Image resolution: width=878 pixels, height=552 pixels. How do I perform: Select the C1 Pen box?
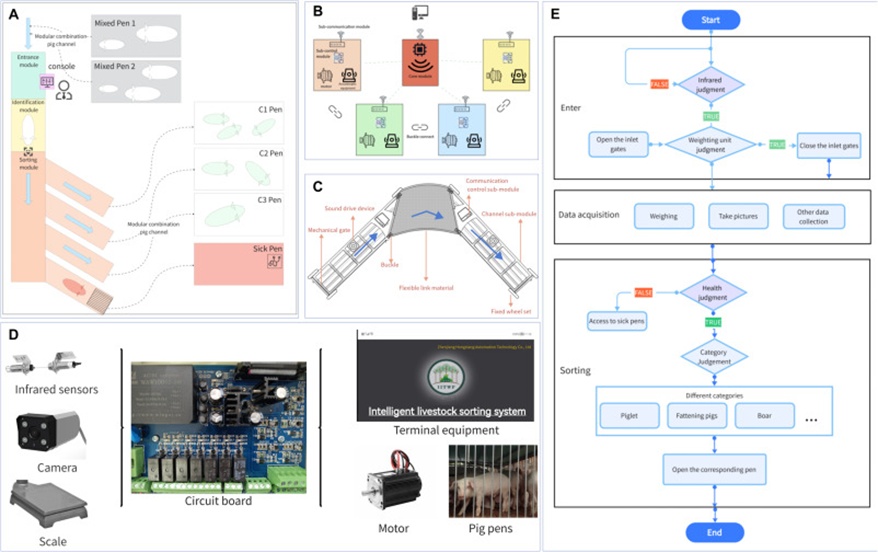239,123
